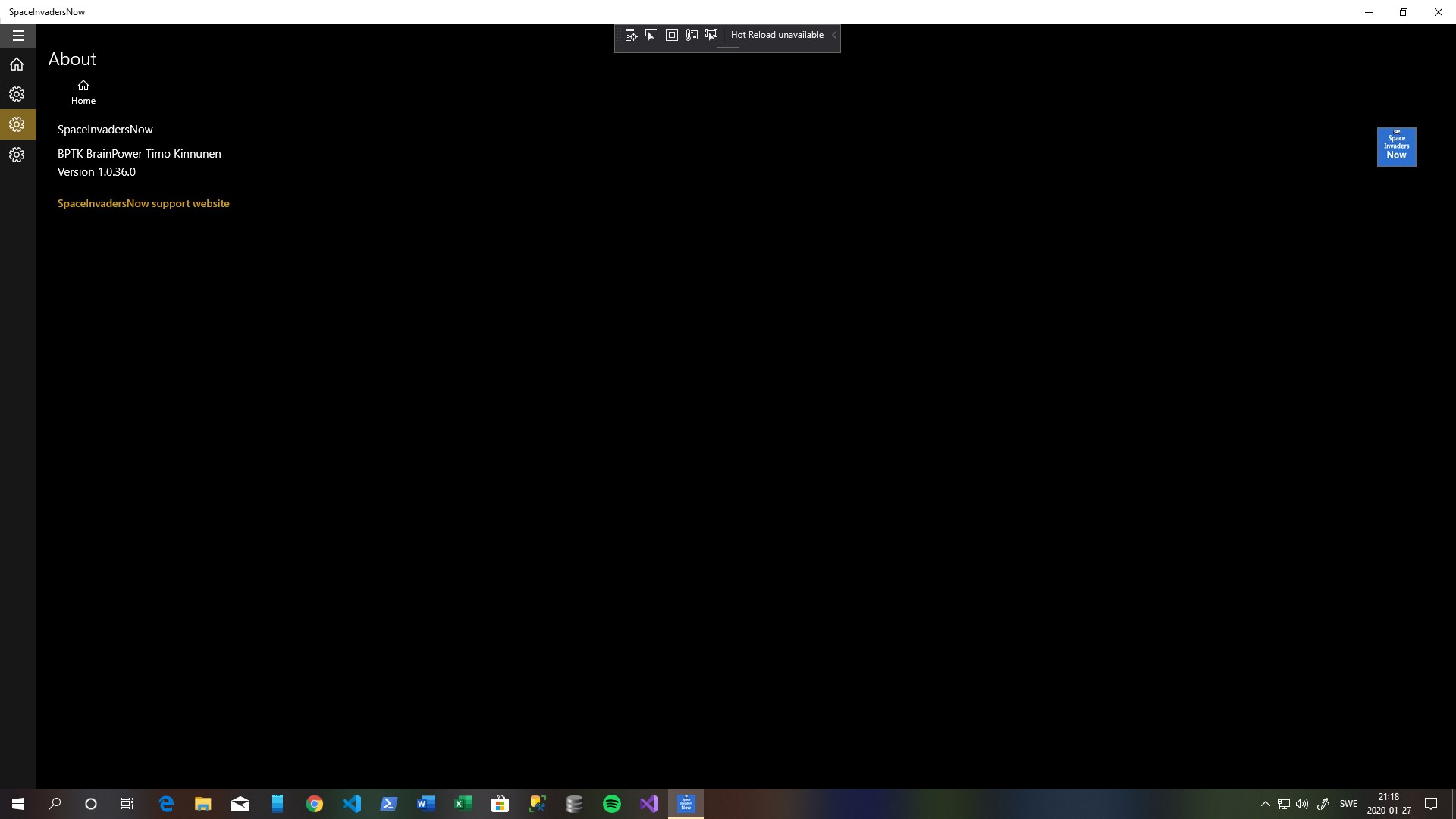Viewport: 1456px width, 819px height.
Task: Toggle Track Focused Element icon
Action: pos(711,35)
